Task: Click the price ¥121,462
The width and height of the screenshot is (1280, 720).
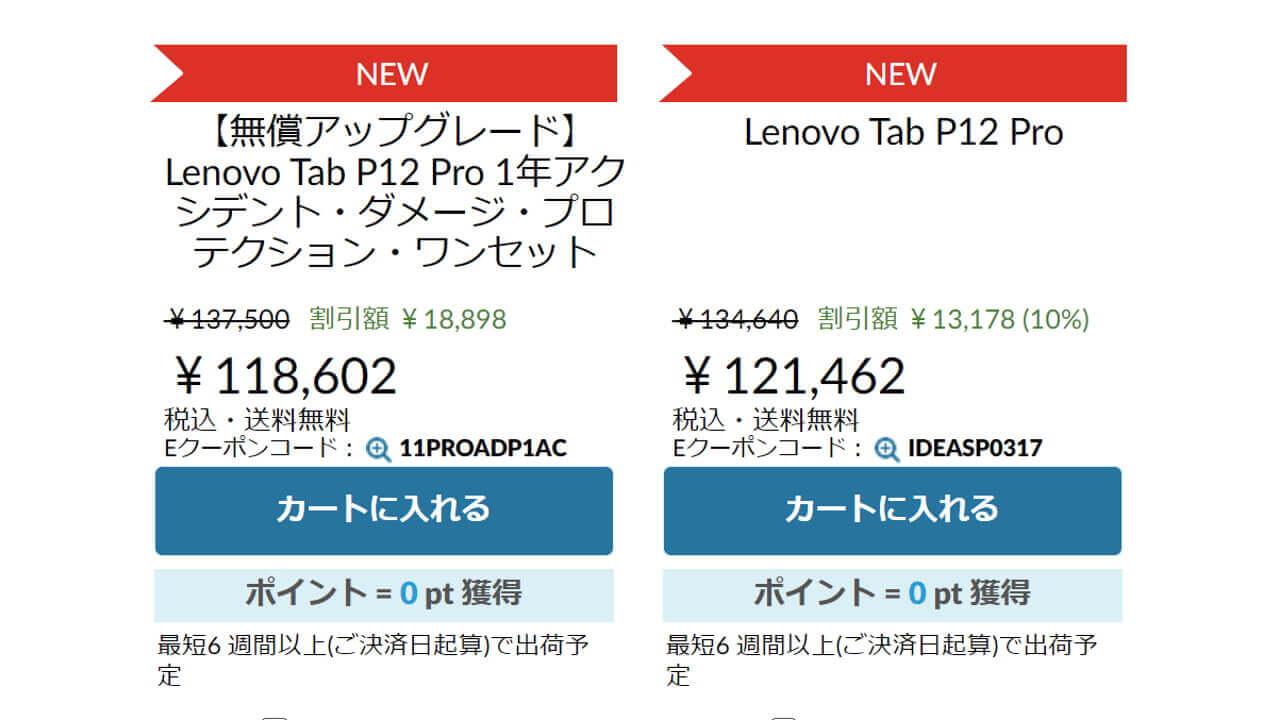Action: pyautogui.click(x=791, y=373)
